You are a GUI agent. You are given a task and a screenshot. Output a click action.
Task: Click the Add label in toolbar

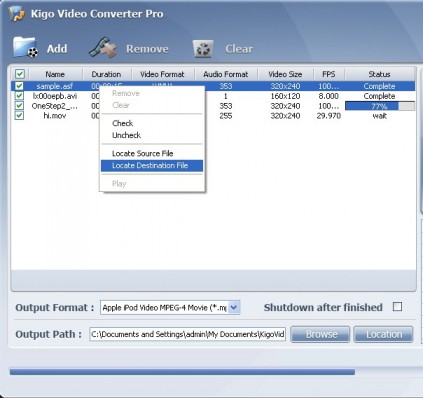pos(57,49)
